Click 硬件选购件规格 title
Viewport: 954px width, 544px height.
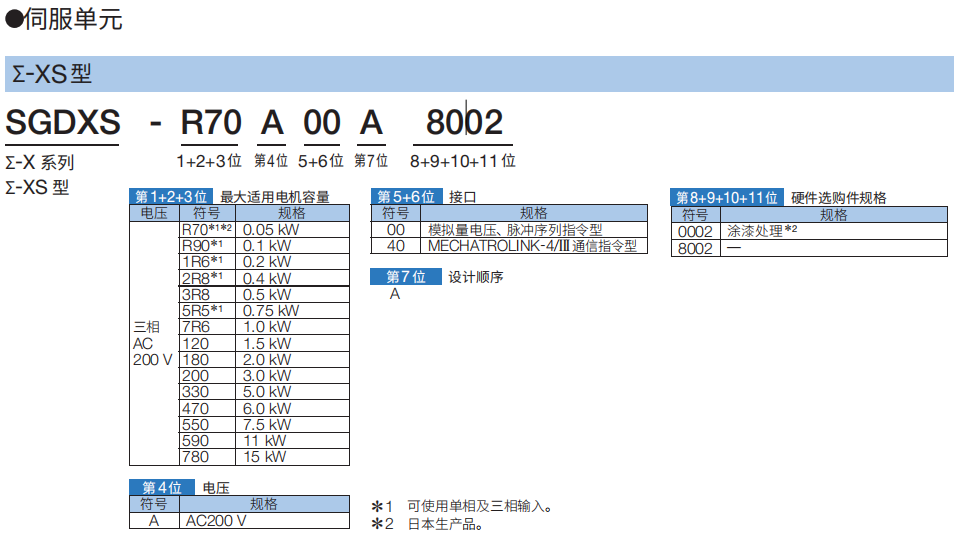coord(838,198)
